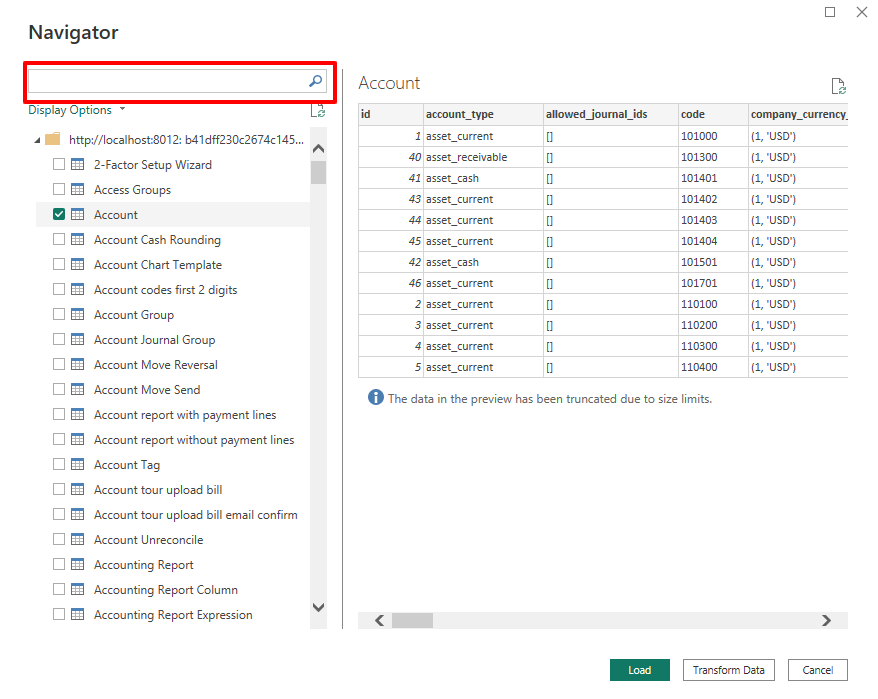Open the Display Options dropdown
This screenshot has width=878, height=699.
77,110
